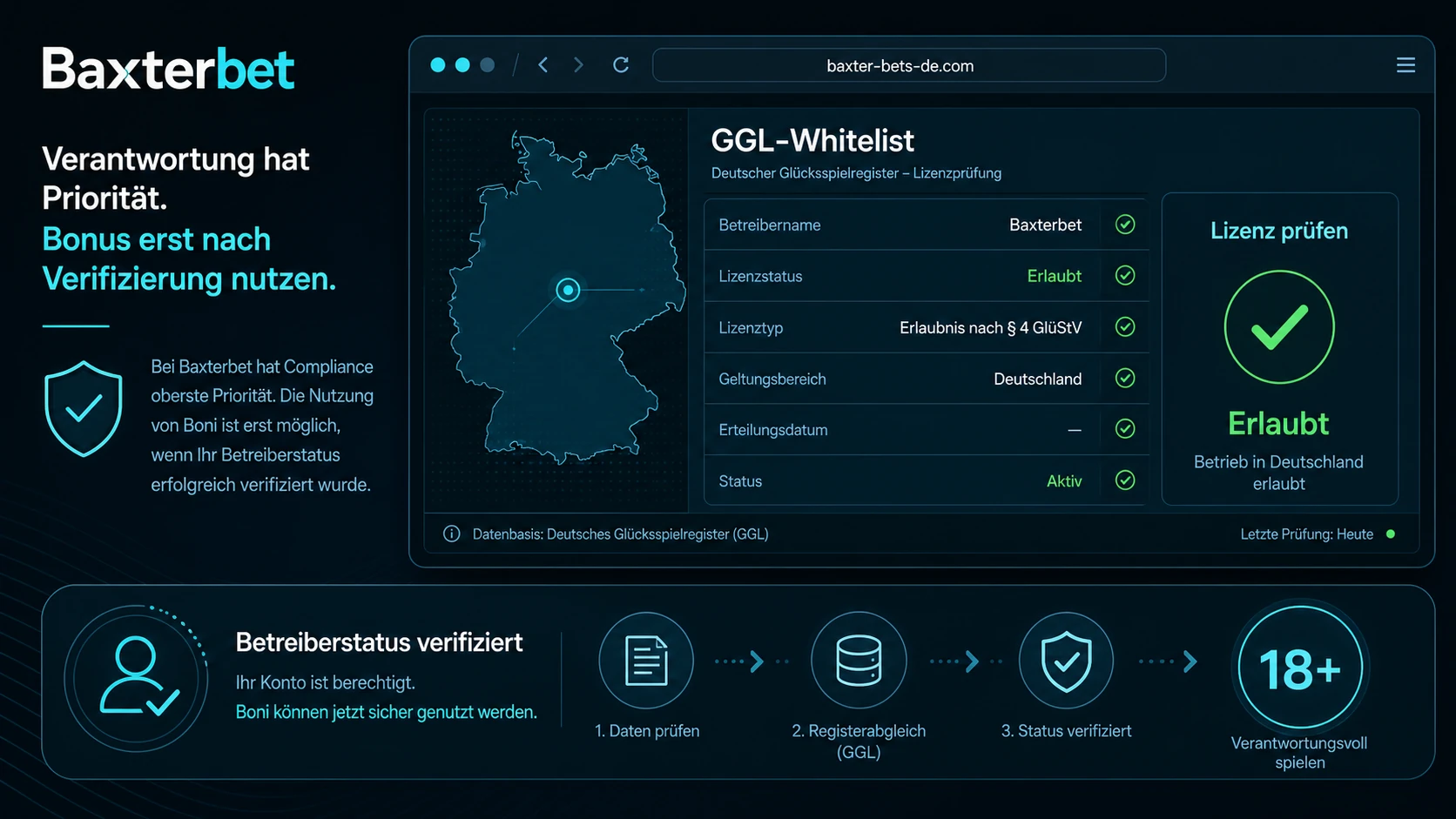This screenshot has height=819, width=1456.
Task: Click the checkmark in the Lizenztyp row
Action: click(x=1125, y=327)
